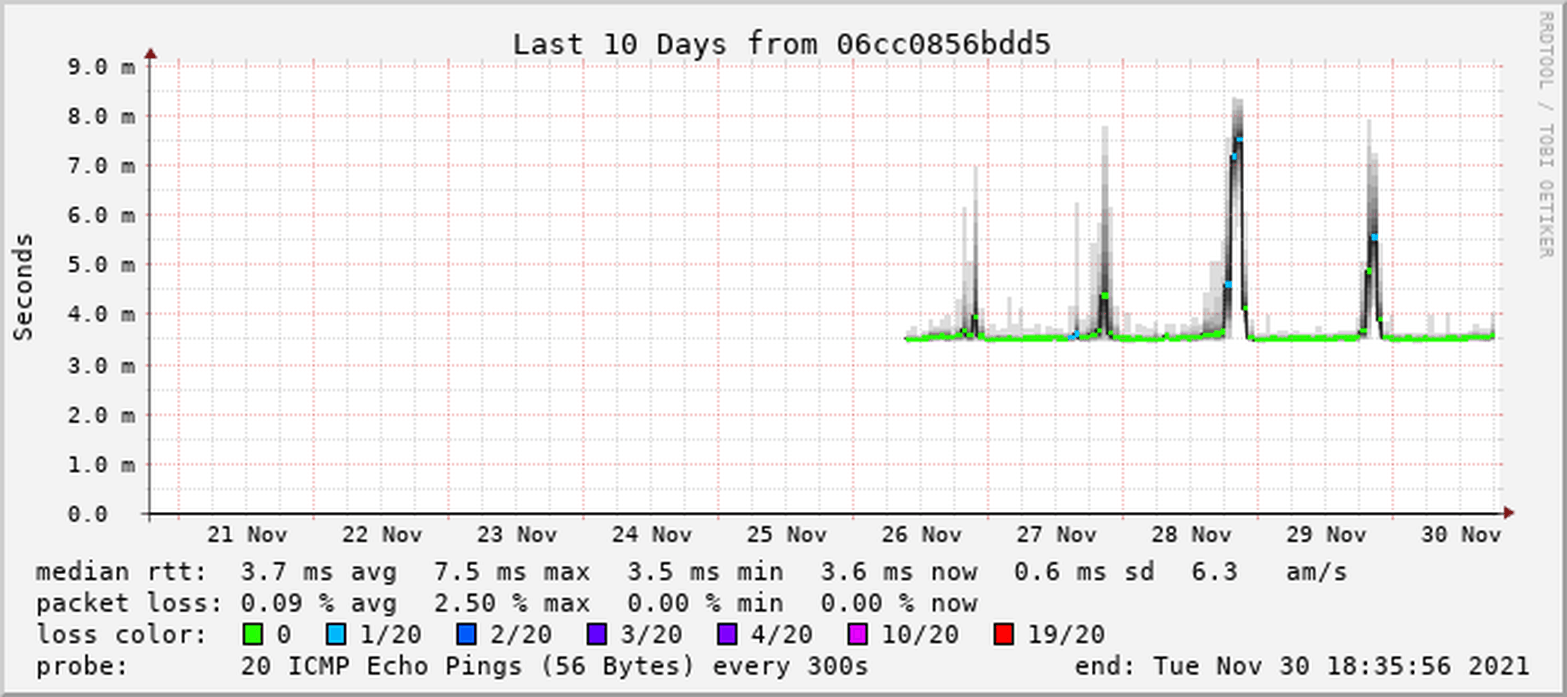Click the '30 Nov' x-axis label
The height and width of the screenshot is (697, 1567).
pyautogui.click(x=1461, y=535)
